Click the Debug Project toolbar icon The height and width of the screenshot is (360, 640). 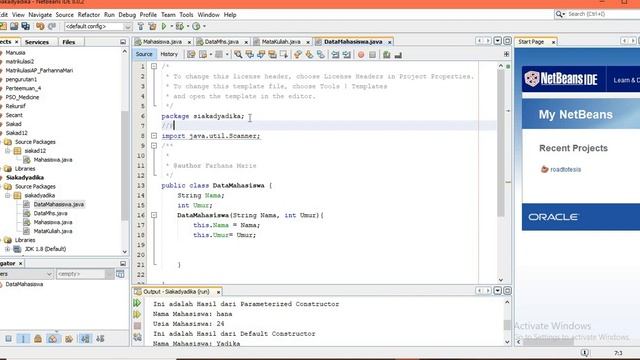pos(180,26)
